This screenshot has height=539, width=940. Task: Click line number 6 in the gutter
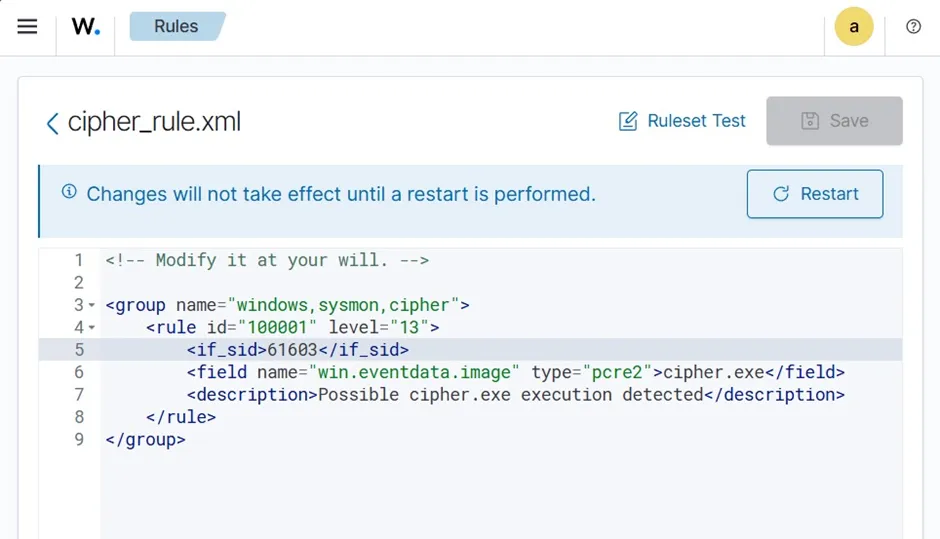[x=79, y=372]
